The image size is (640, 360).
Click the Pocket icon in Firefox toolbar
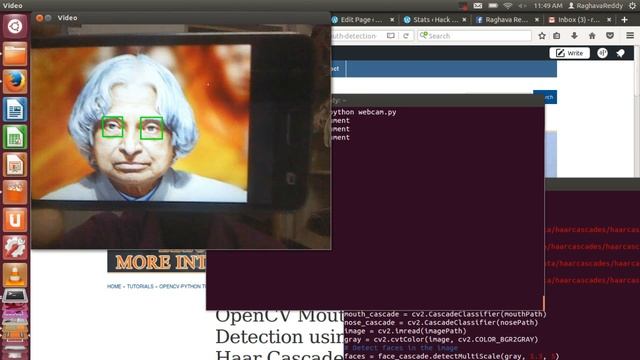[610, 36]
